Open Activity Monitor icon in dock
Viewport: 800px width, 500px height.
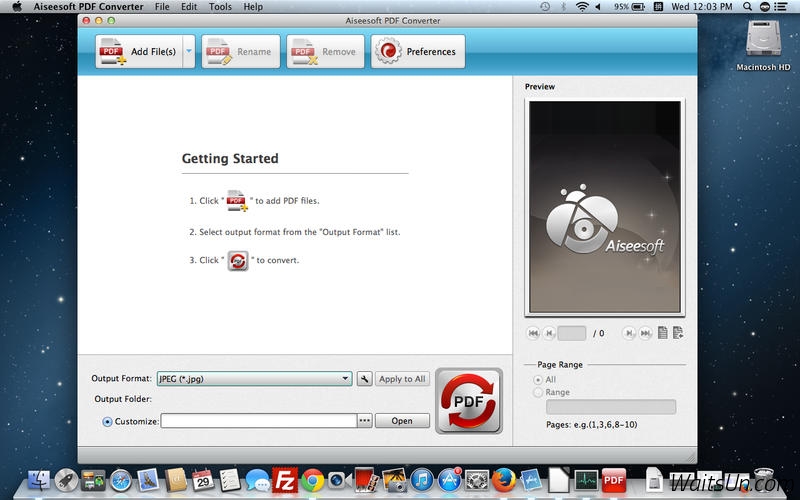586,481
